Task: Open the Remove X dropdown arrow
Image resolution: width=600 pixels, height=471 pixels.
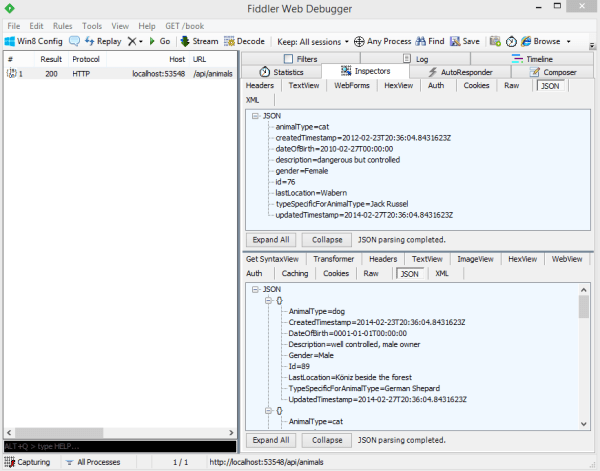Action: [x=141, y=41]
